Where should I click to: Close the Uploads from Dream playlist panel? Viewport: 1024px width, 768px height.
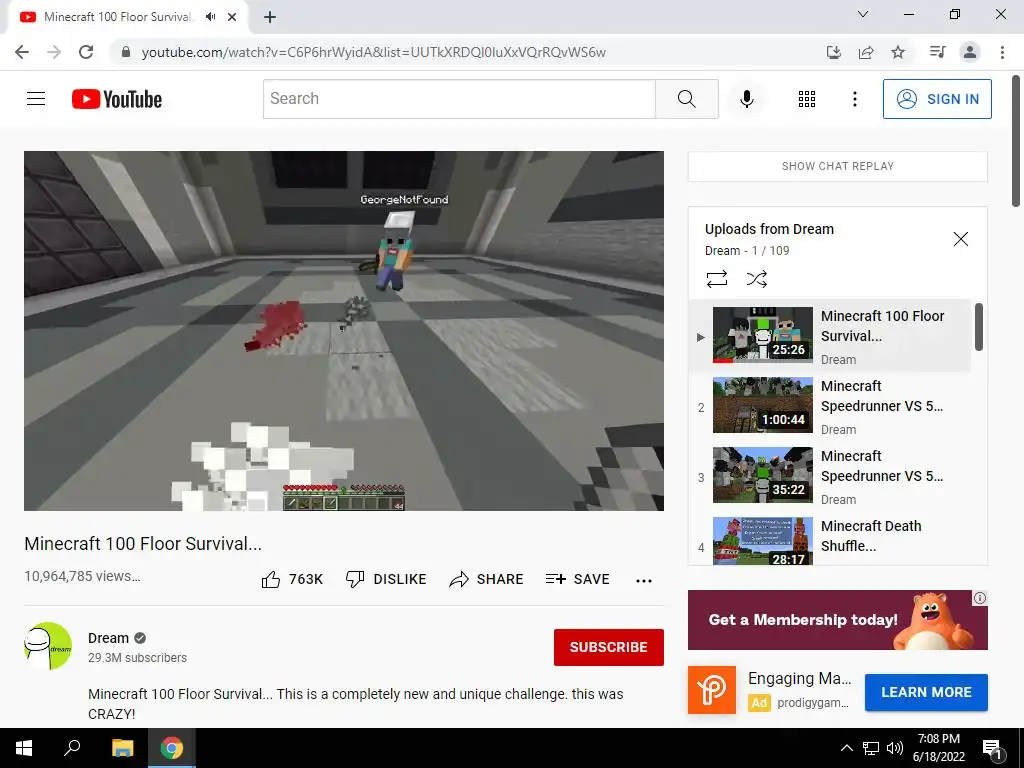(960, 239)
